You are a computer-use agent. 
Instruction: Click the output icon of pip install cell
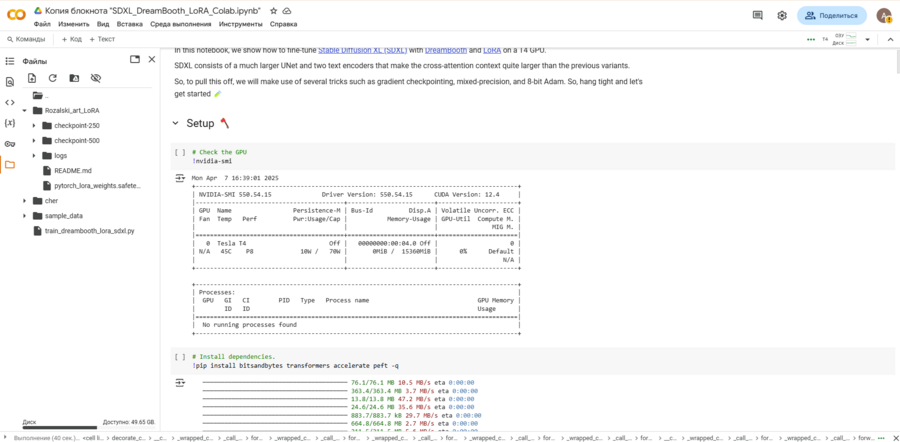pyautogui.click(x=180, y=382)
